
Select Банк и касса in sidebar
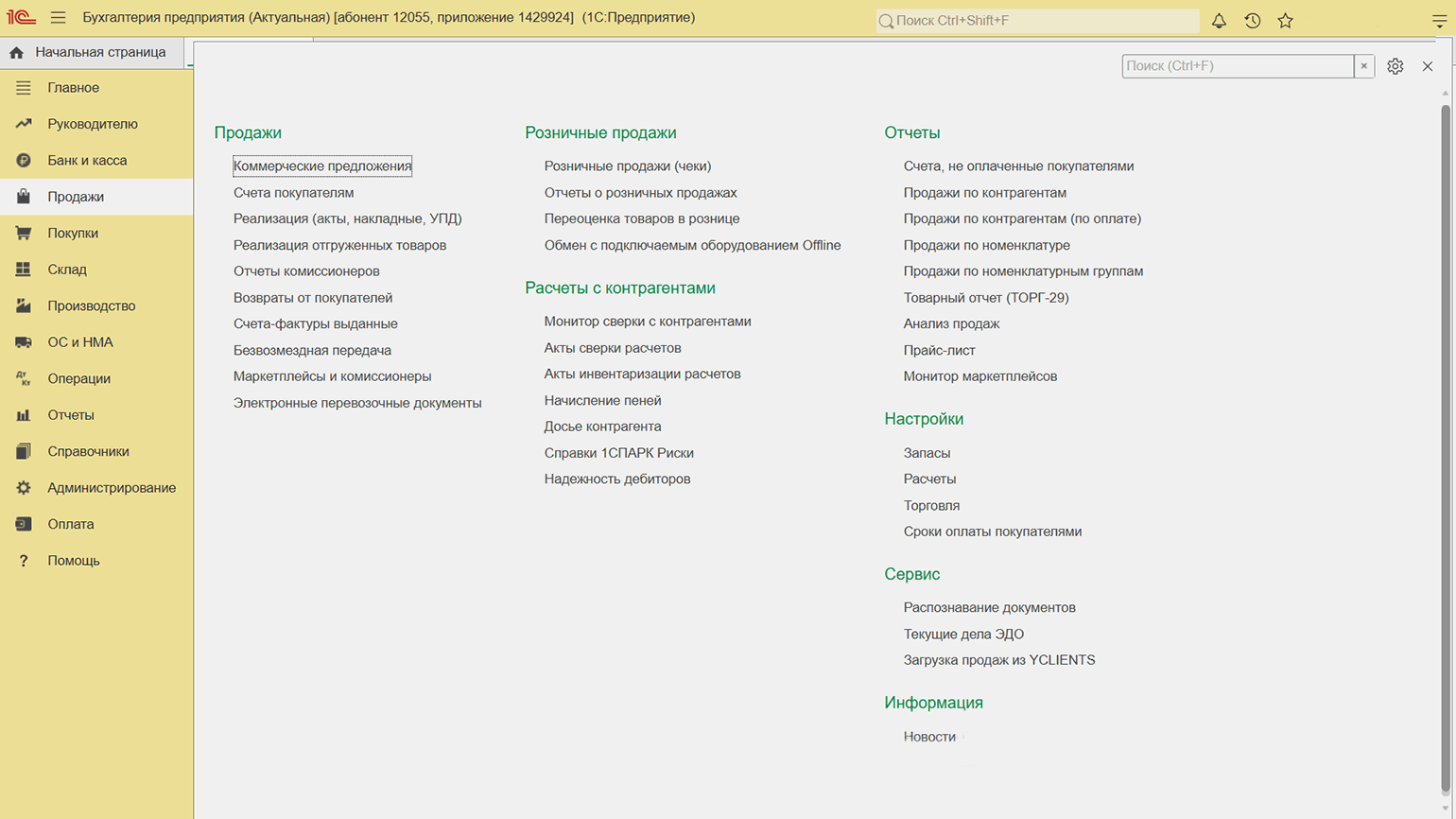[87, 161]
